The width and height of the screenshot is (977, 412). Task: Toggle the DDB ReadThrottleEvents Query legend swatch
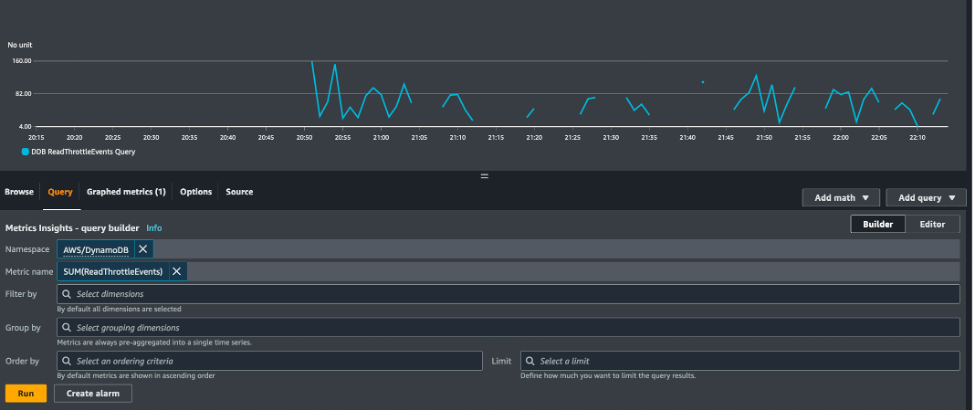(x=25, y=152)
